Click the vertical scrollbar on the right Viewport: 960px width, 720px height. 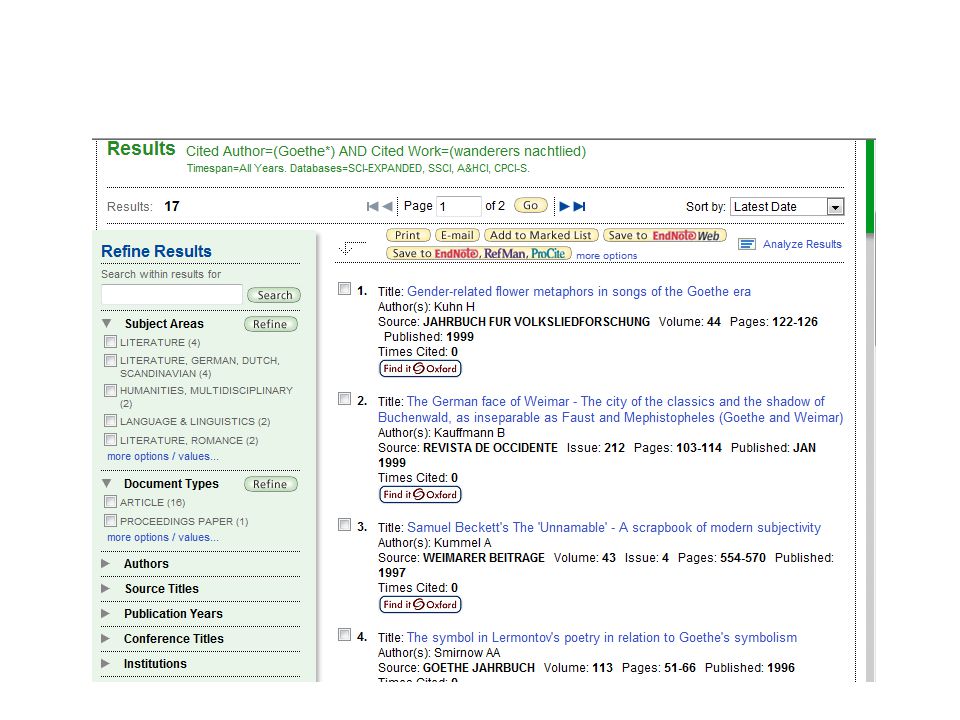click(x=870, y=410)
